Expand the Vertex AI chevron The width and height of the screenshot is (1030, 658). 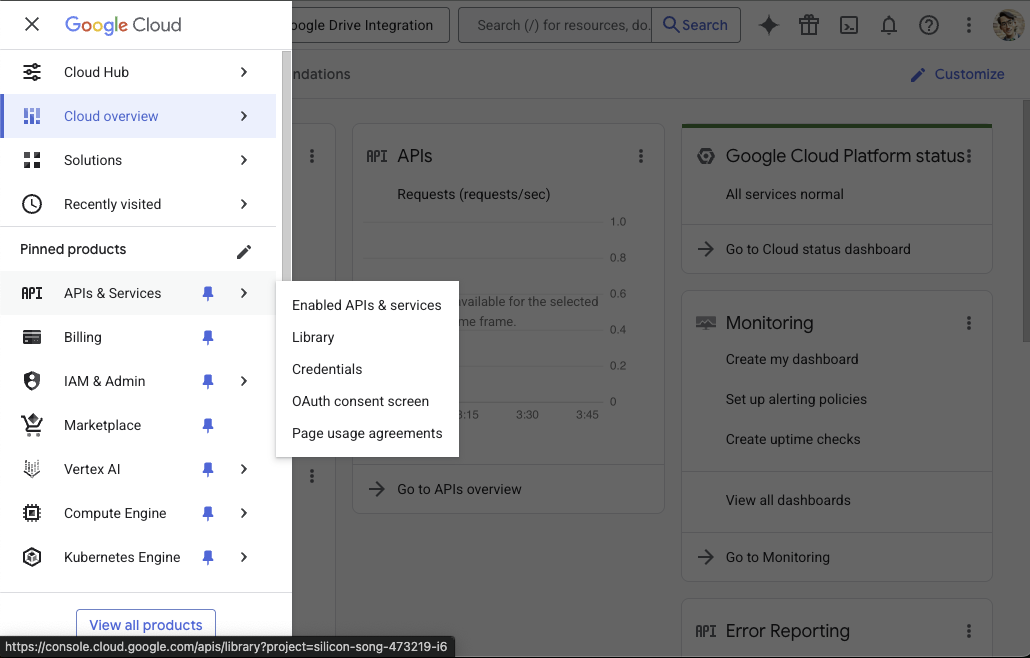[244, 469]
